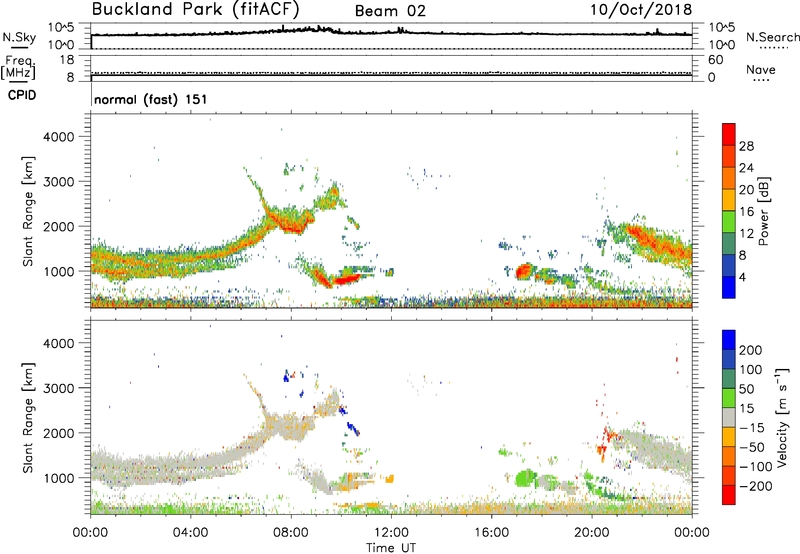Select the Freq. [MHz] axis label

(18, 68)
